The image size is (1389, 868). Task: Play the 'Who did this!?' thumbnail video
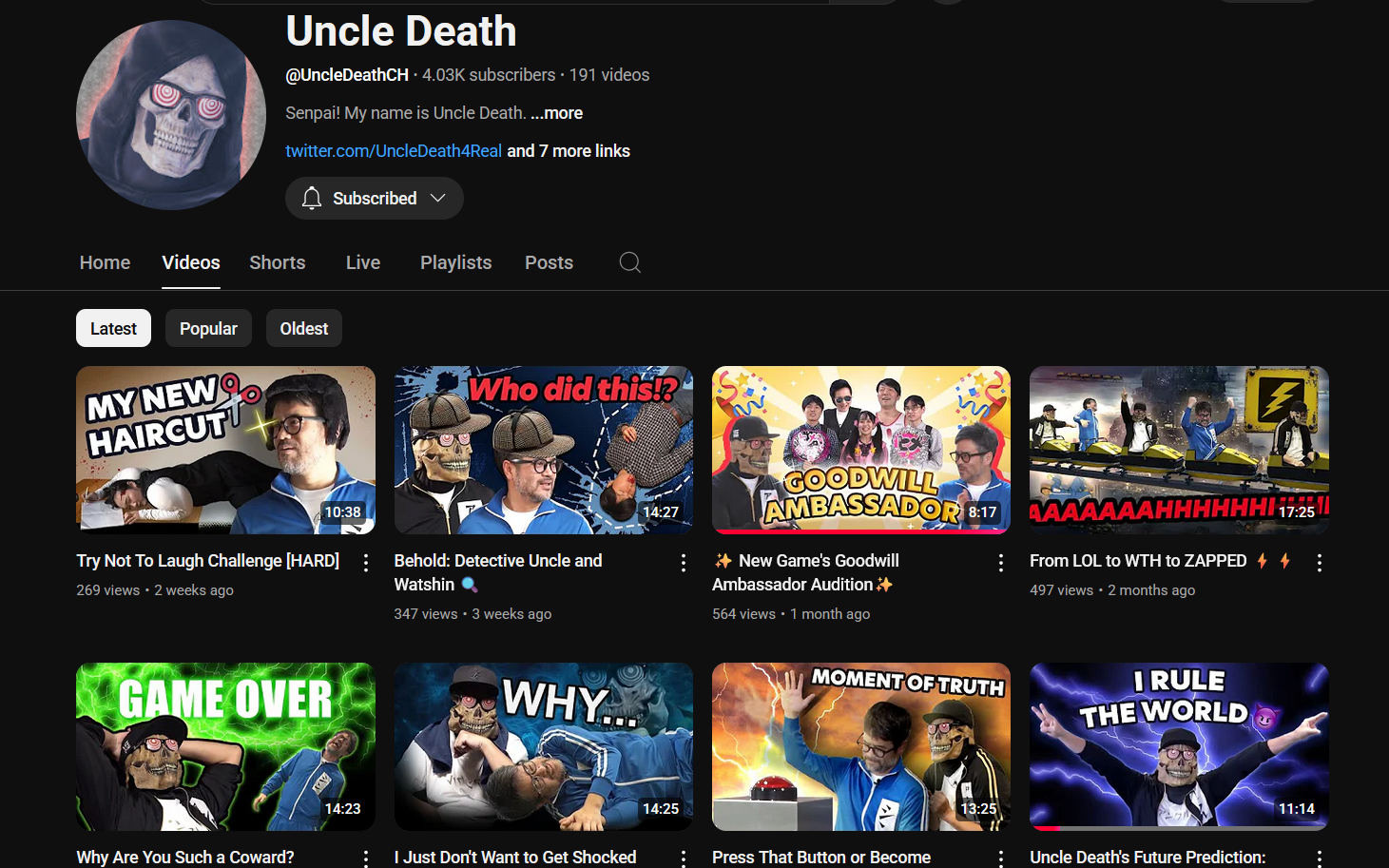(x=544, y=450)
